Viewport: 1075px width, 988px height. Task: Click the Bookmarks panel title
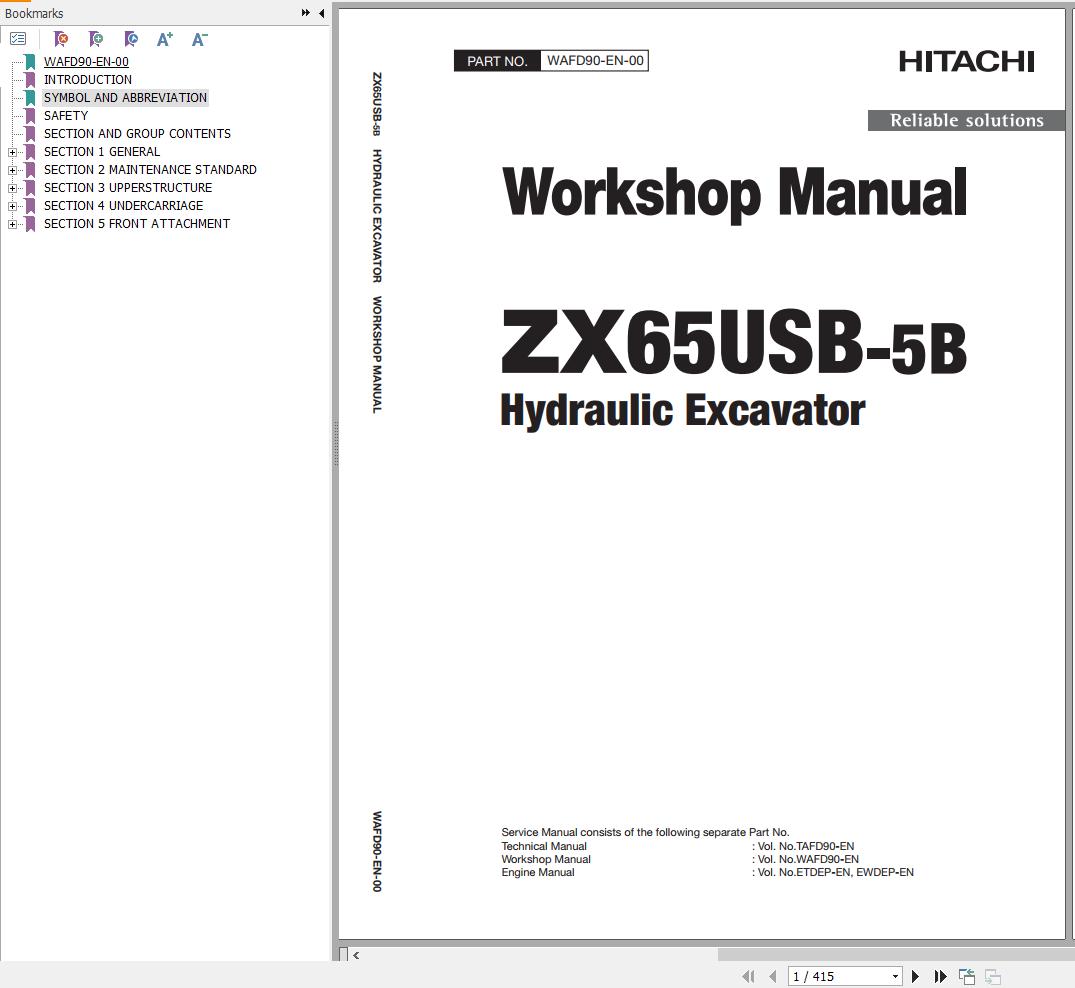(34, 13)
